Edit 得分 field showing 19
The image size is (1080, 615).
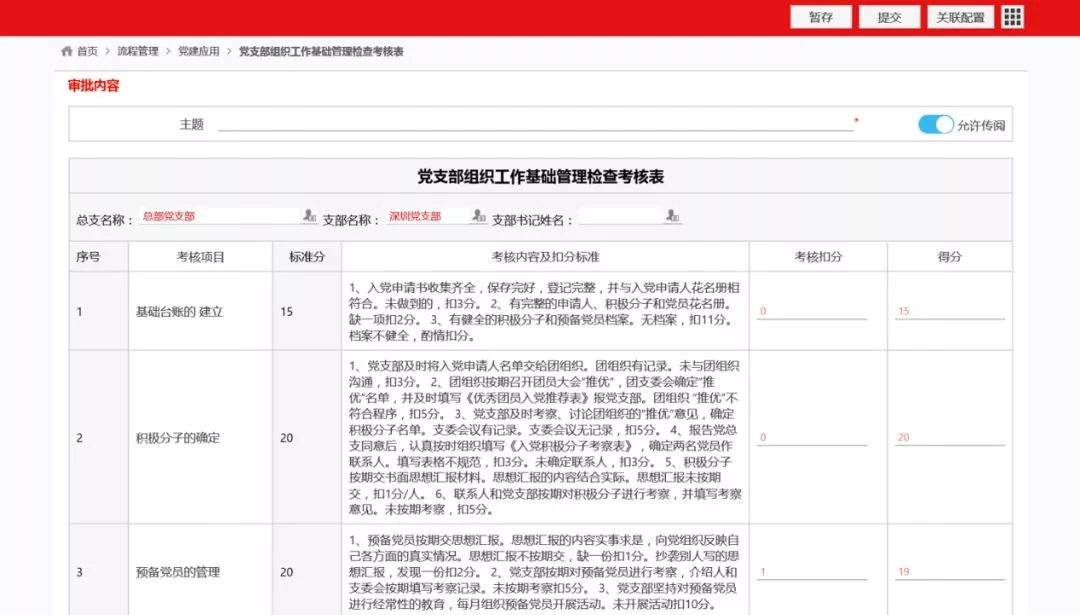[x=949, y=572]
